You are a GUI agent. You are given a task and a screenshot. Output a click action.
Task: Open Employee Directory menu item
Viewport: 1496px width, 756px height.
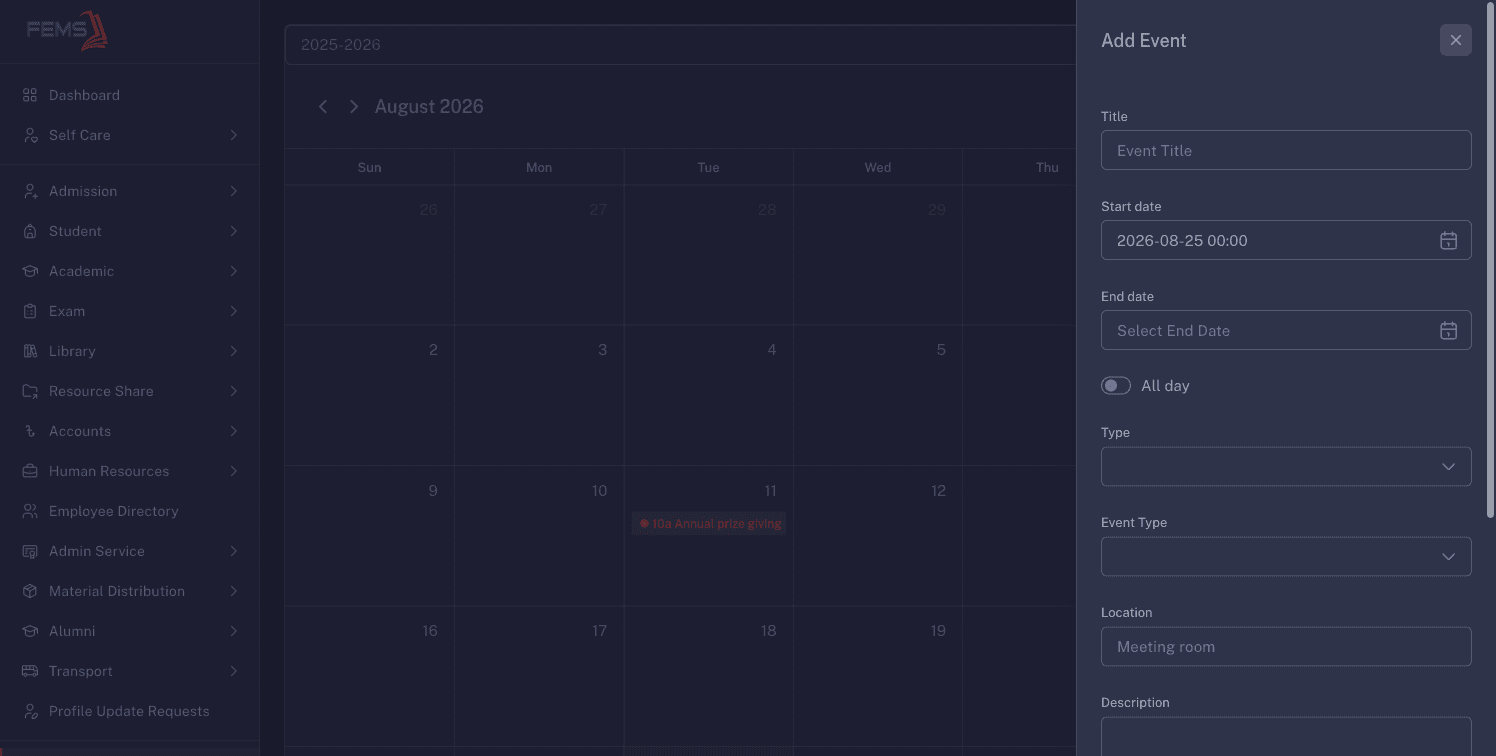click(x=129, y=511)
